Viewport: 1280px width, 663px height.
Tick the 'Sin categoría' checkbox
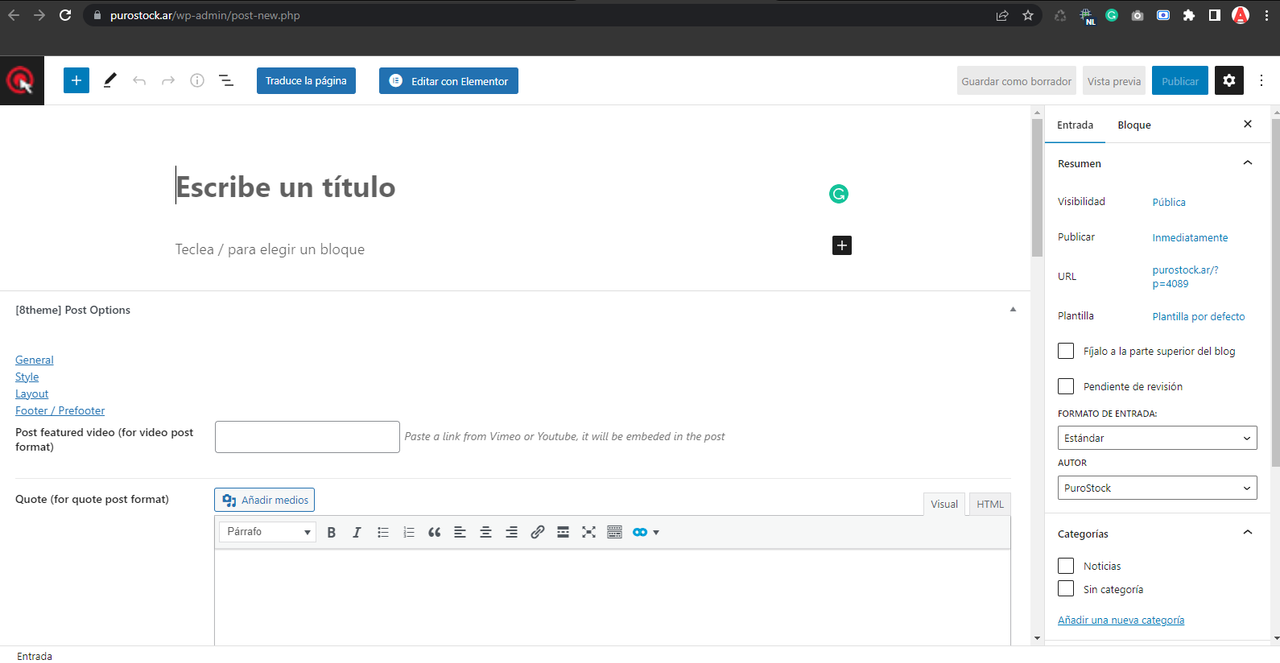coord(1066,589)
